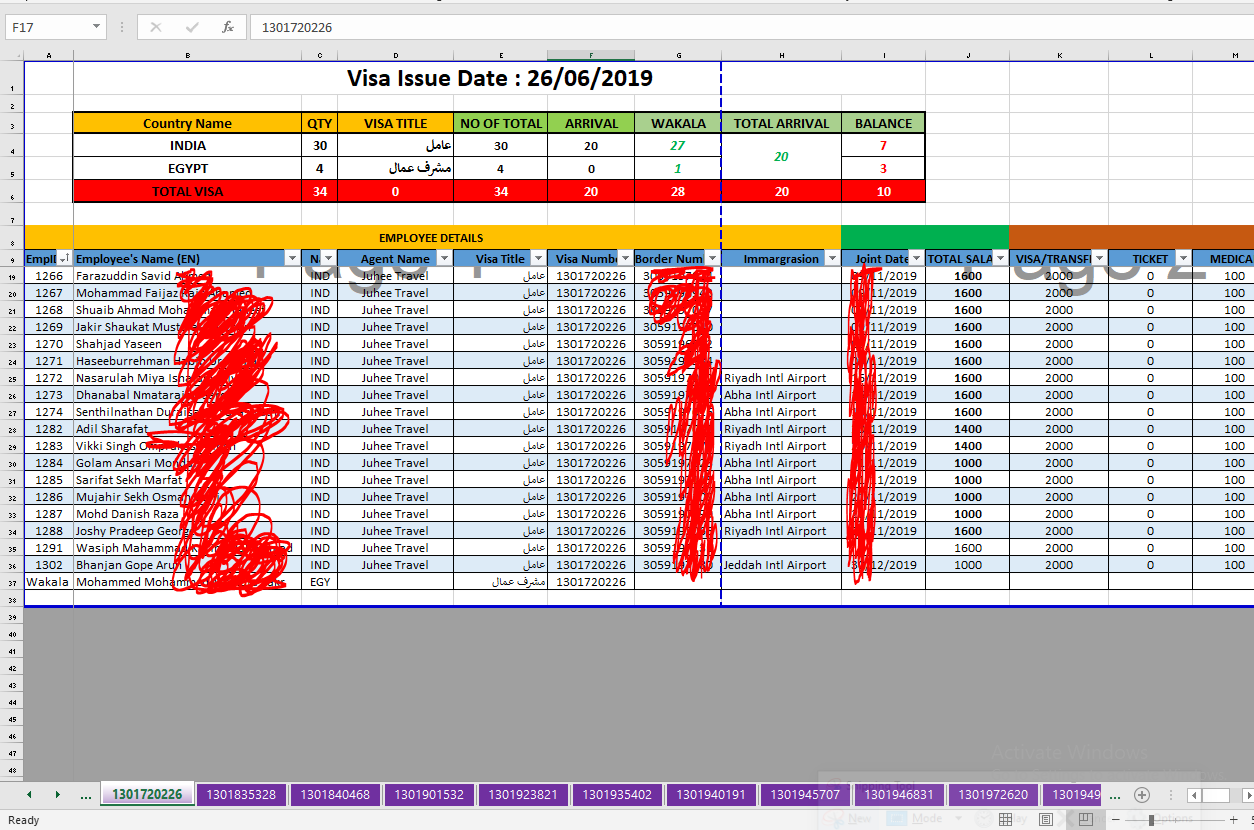Click employee ID cell 1266
This screenshot has width=1254, height=830.
pyautogui.click(x=49, y=276)
